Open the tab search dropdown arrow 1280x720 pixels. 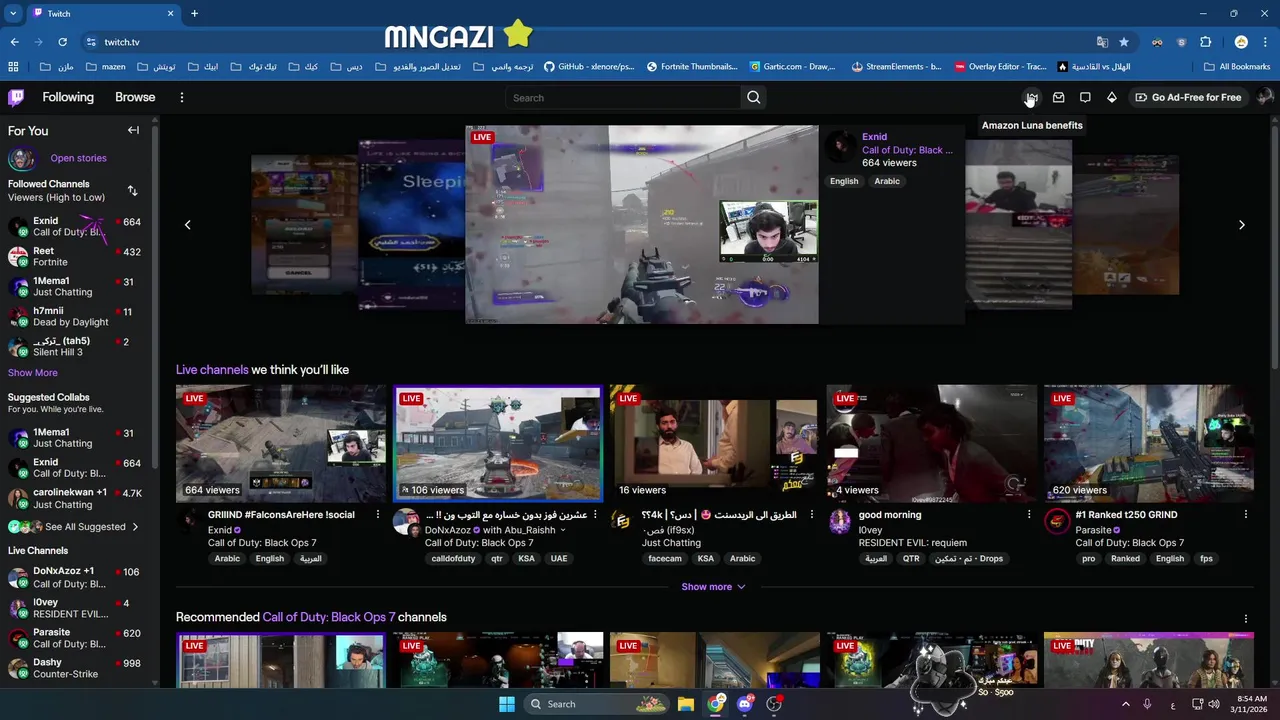[x=13, y=13]
